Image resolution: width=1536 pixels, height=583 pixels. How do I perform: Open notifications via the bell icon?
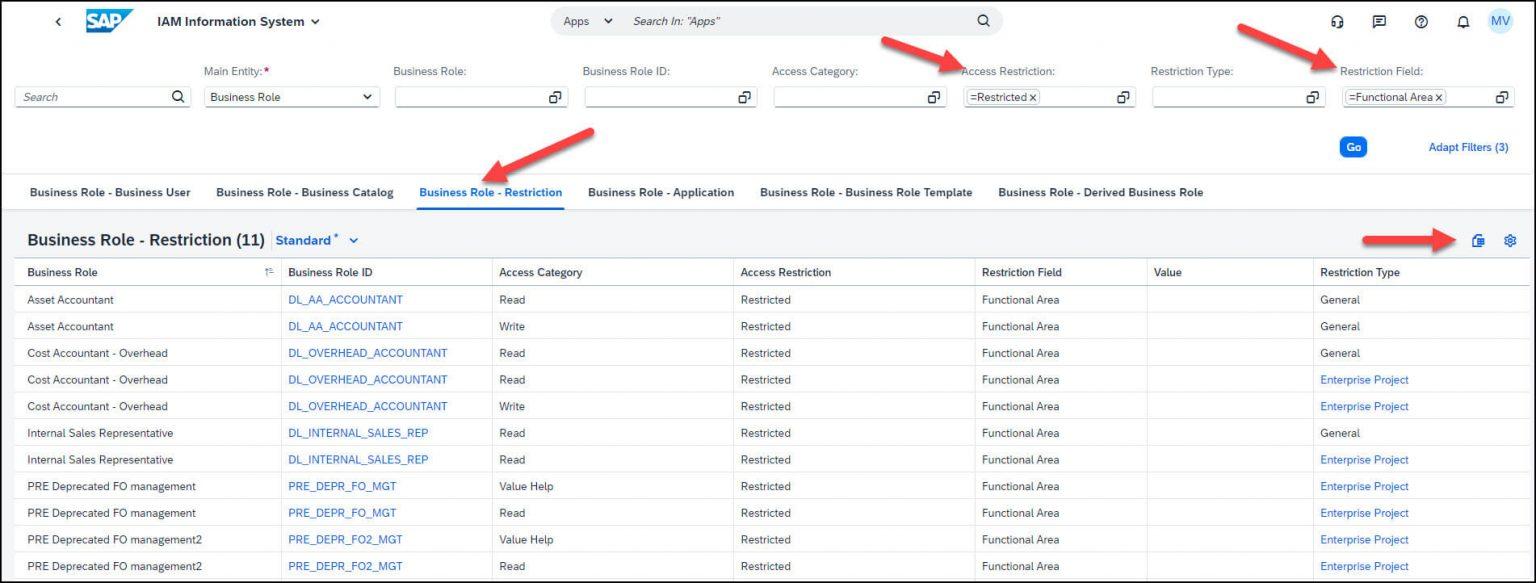coord(1463,21)
